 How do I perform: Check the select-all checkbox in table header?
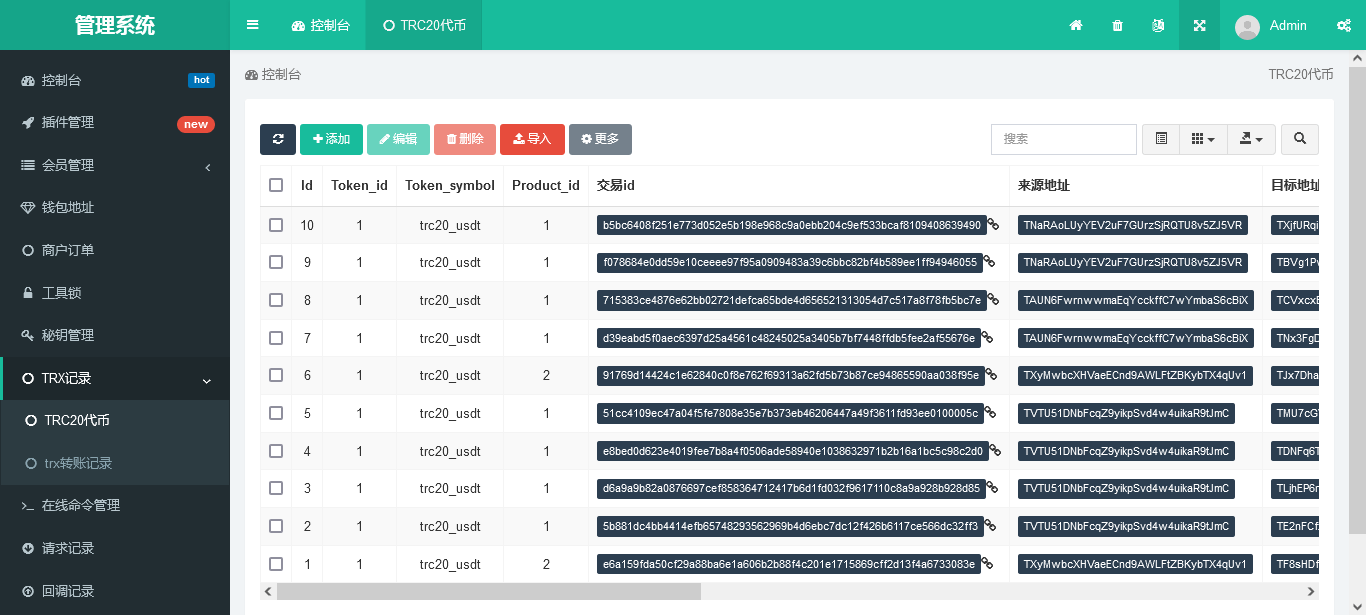(x=276, y=185)
